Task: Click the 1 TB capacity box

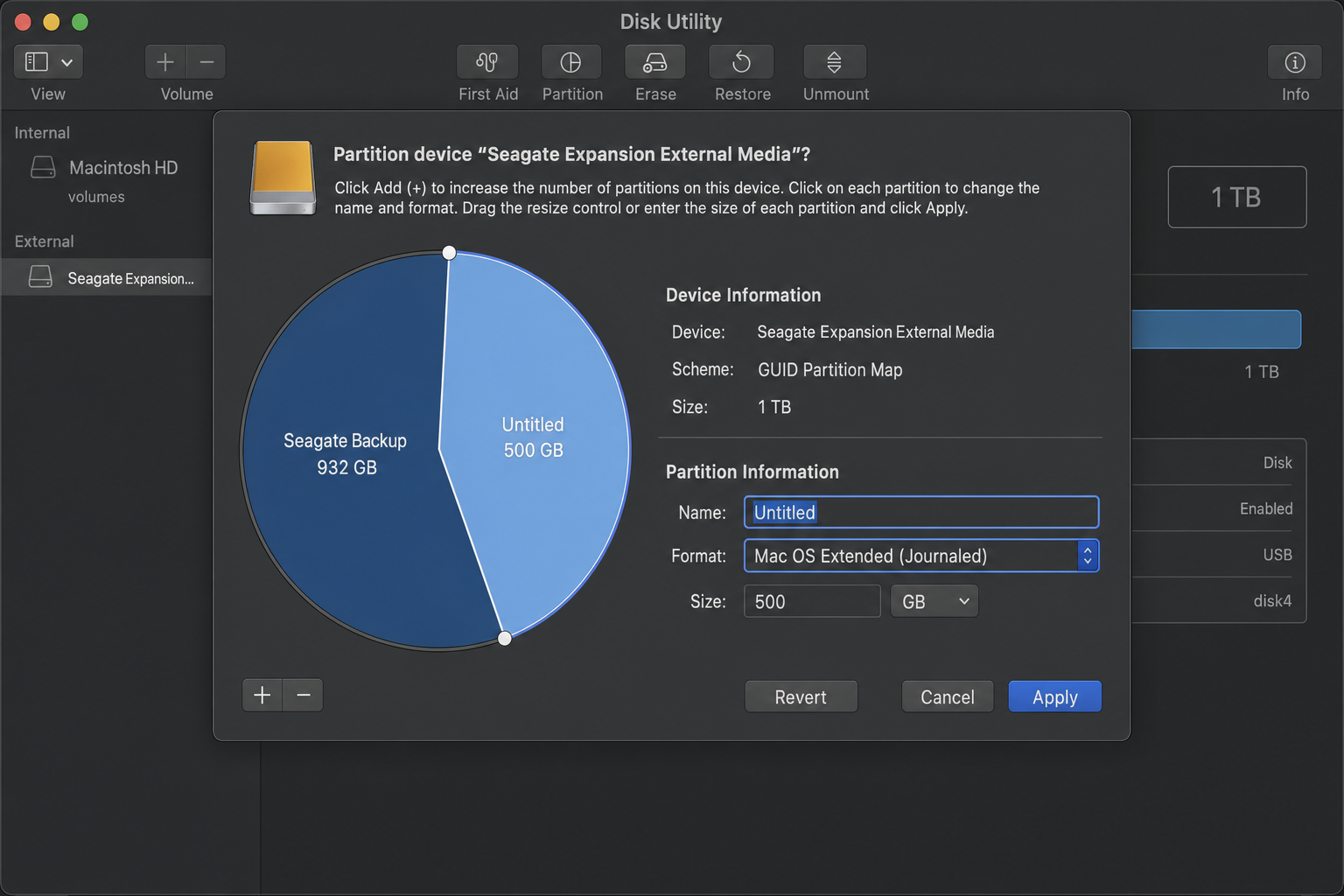Action: click(x=1236, y=197)
